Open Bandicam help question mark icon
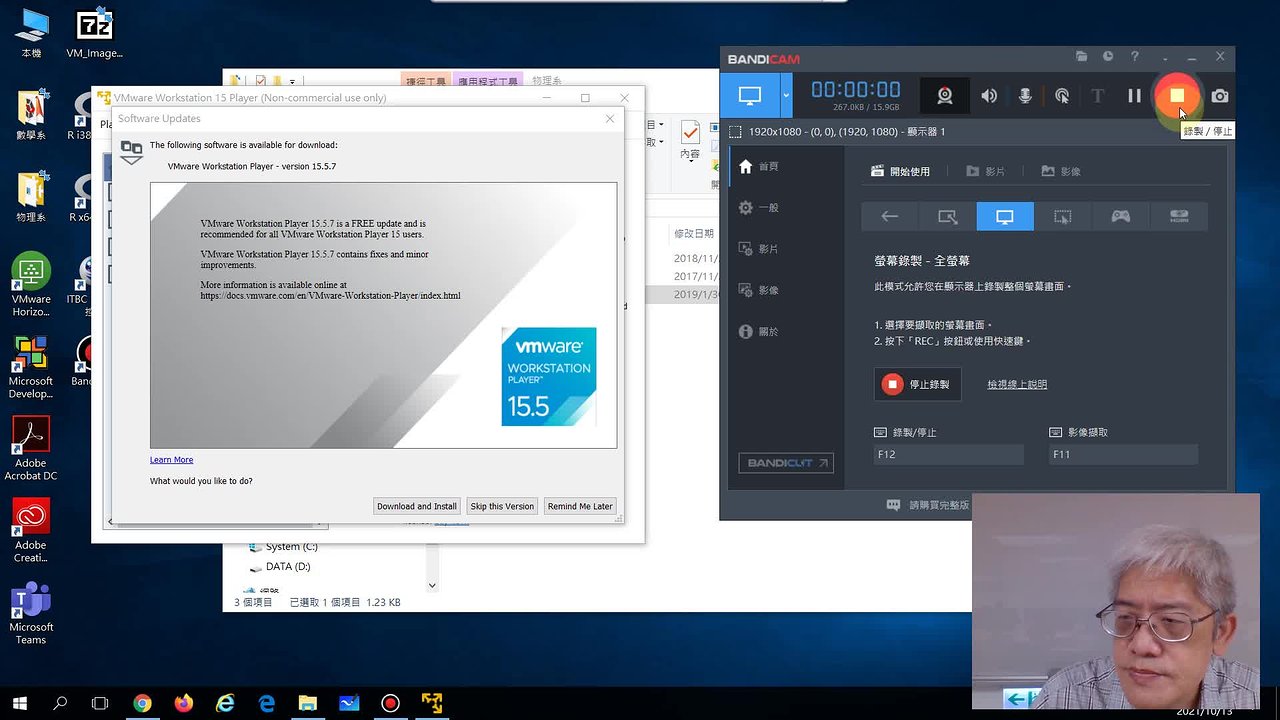This screenshot has width=1280, height=720. click(x=1135, y=57)
